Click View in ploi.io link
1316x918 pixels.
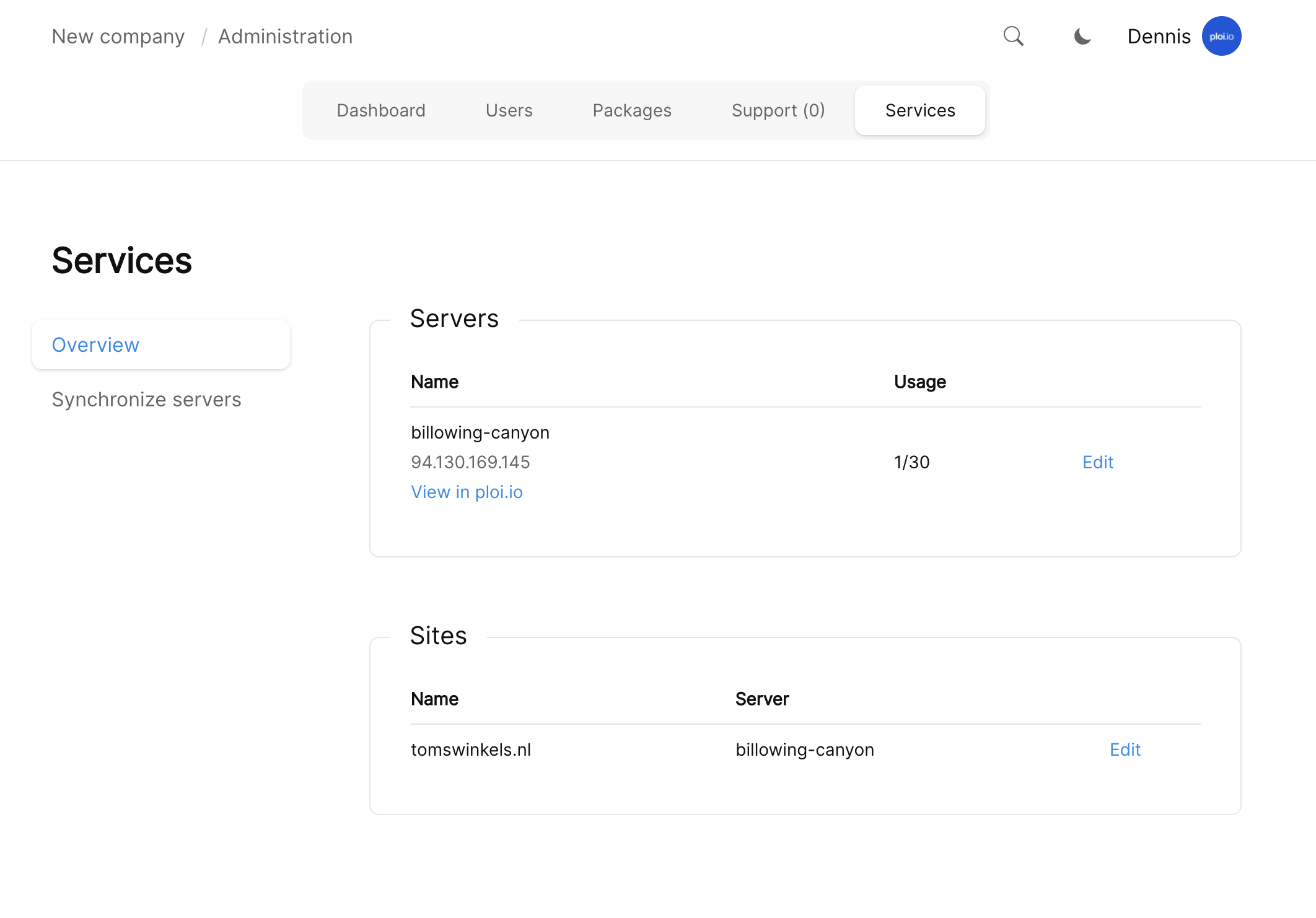pos(467,492)
